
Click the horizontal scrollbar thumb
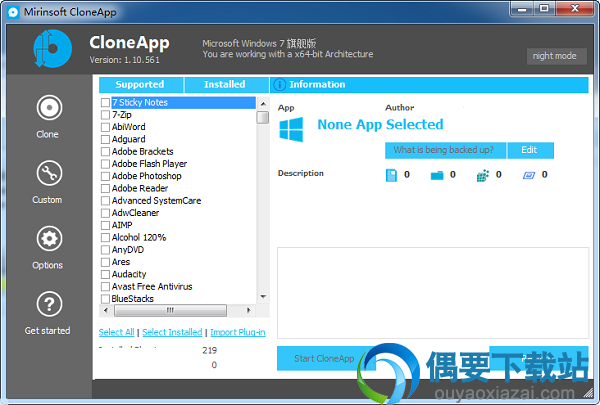[170, 310]
